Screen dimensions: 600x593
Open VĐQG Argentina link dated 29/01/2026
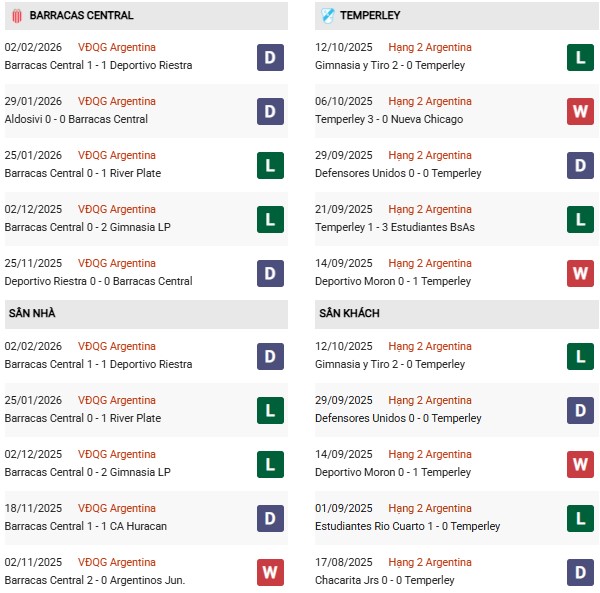[117, 102]
